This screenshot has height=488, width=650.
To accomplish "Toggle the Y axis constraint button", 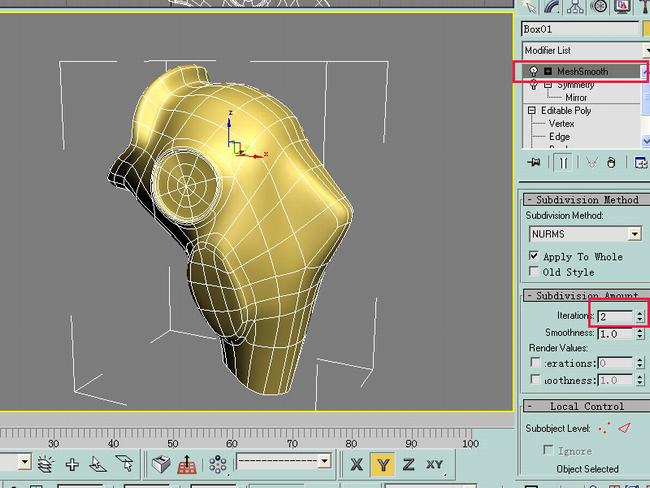I will tap(383, 464).
